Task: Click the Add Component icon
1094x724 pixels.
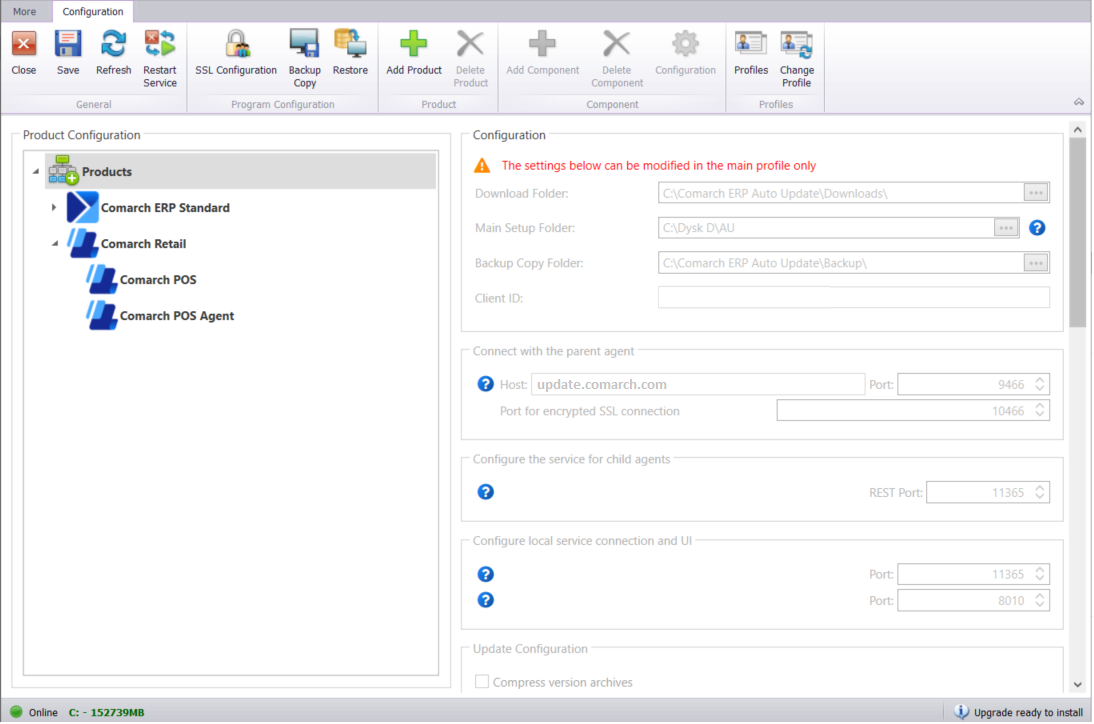Action: tap(542, 45)
